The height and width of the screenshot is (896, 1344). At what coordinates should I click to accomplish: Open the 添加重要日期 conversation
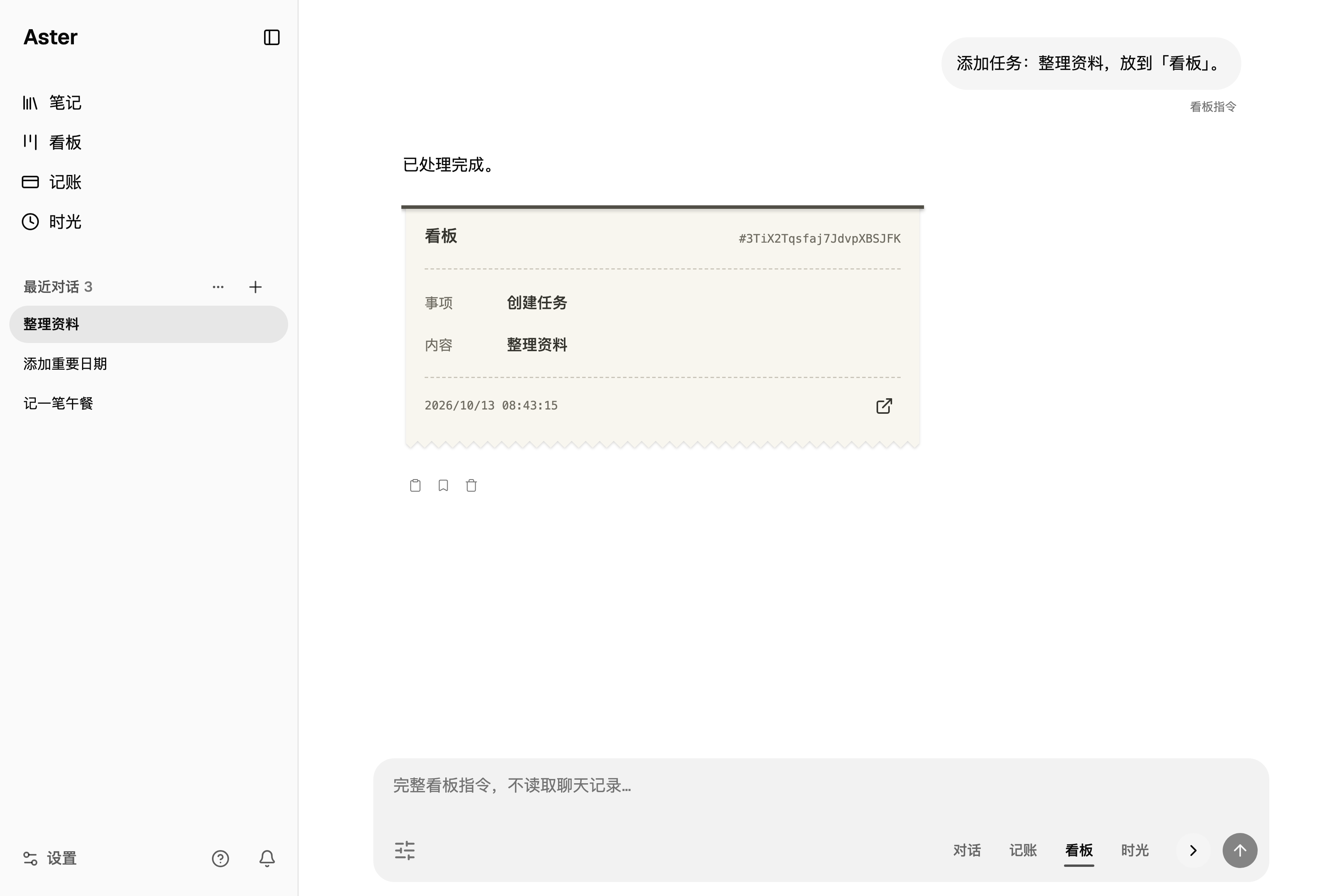[149, 364]
